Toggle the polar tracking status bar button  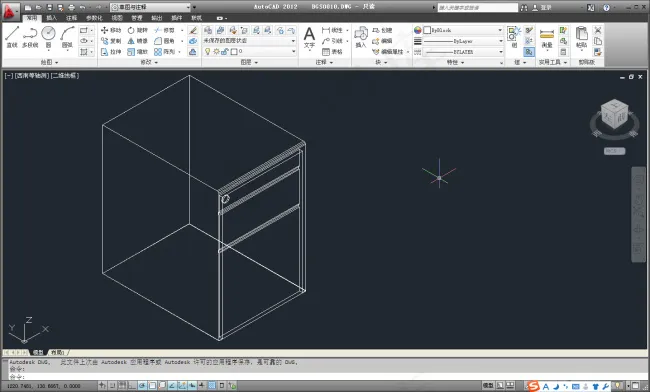tap(142, 386)
